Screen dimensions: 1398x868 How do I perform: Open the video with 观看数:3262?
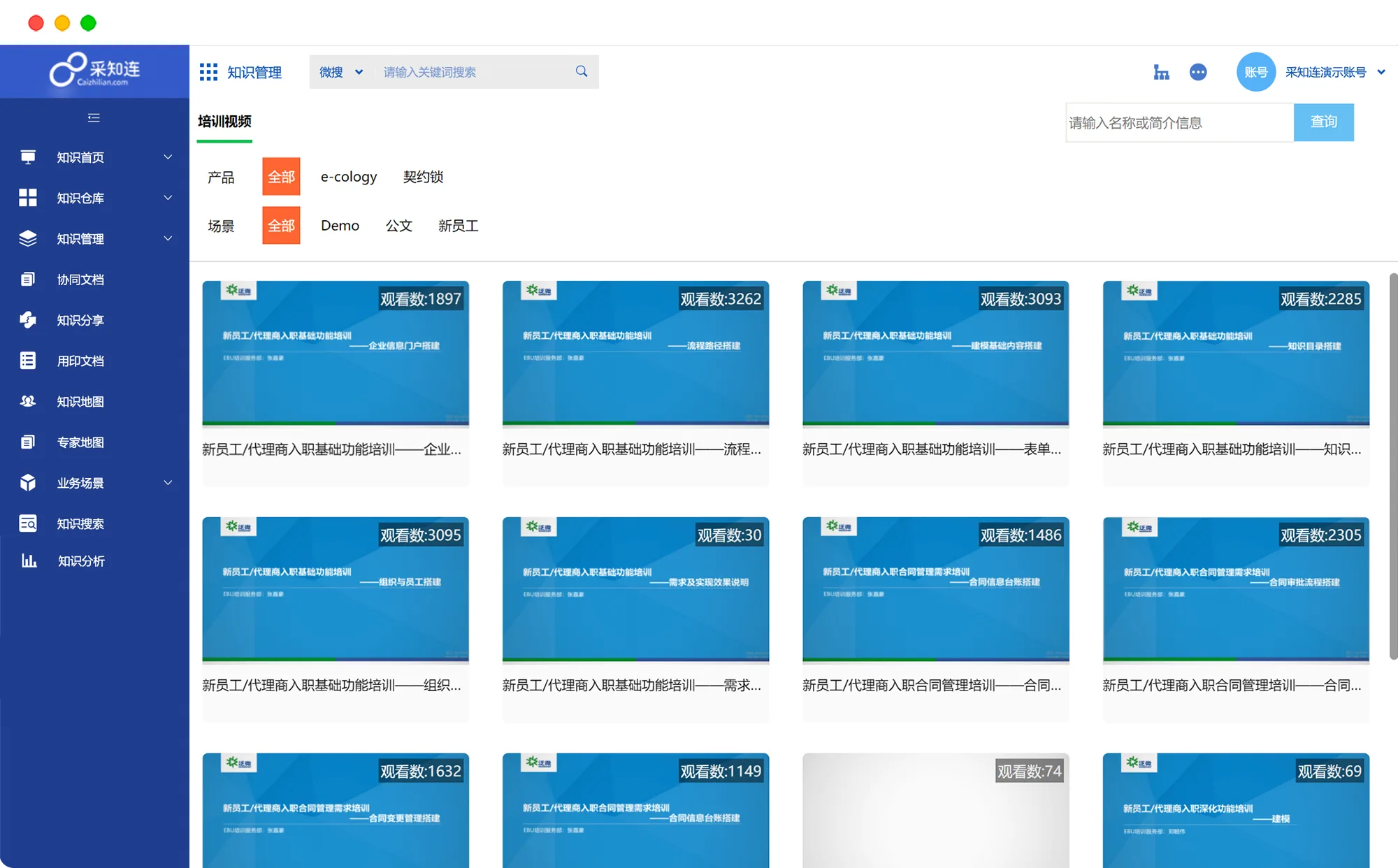coord(635,354)
